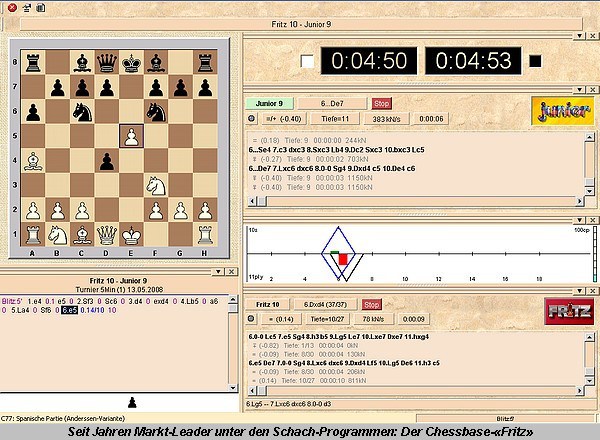Image resolution: width=600 pixels, height=440 pixels.
Task: Click the Fritz evaluation (0.14) field
Action: click(281, 319)
